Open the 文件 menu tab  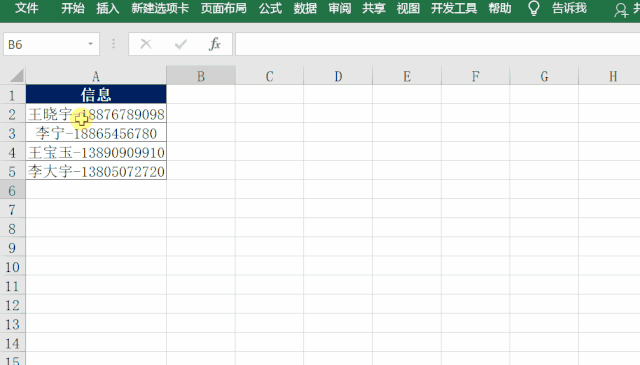[27, 8]
